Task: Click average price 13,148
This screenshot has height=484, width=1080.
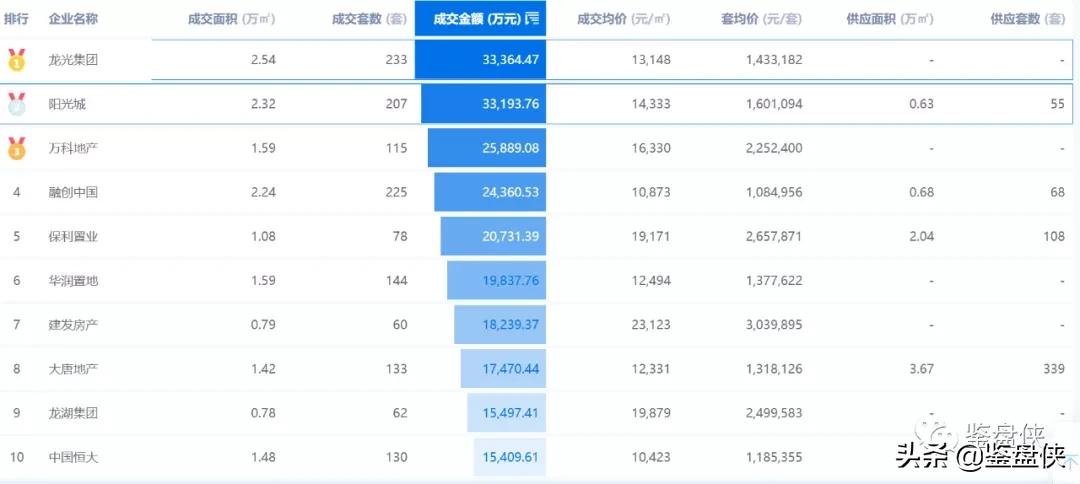Action: coord(651,60)
